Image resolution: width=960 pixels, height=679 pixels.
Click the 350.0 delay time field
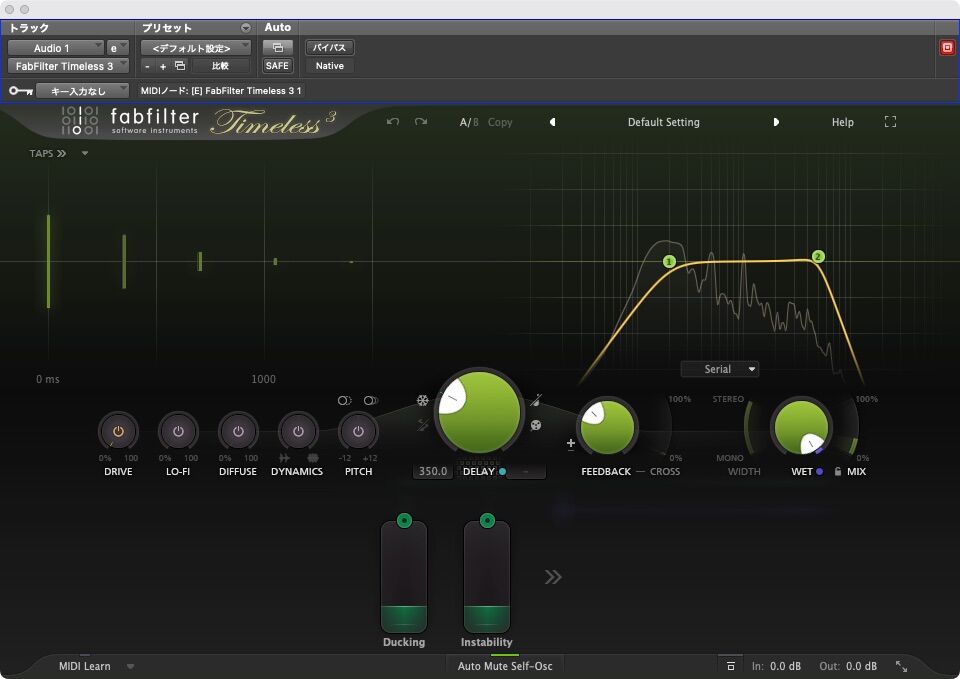tap(433, 471)
